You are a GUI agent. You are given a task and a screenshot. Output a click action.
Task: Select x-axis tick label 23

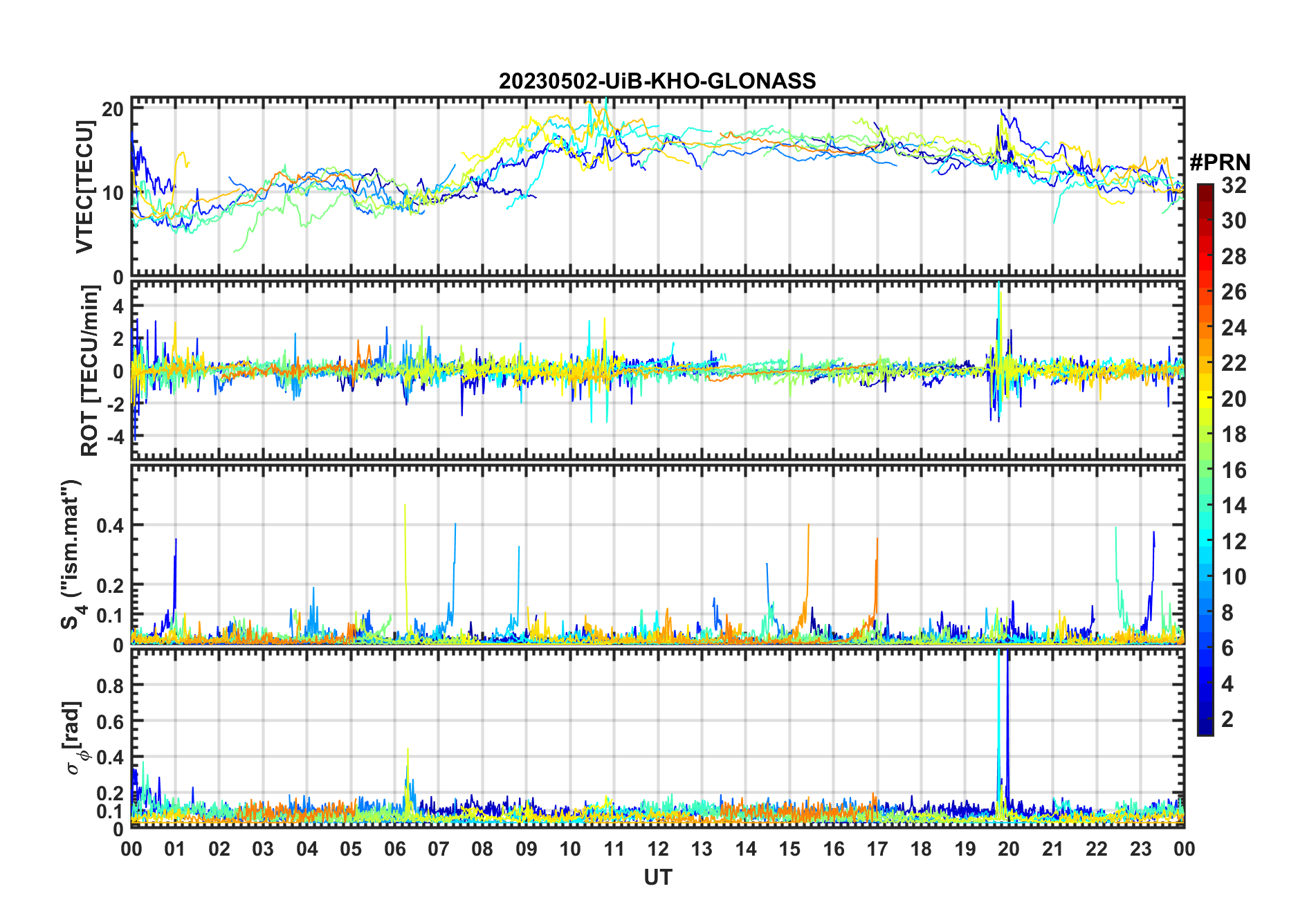tap(1140, 849)
